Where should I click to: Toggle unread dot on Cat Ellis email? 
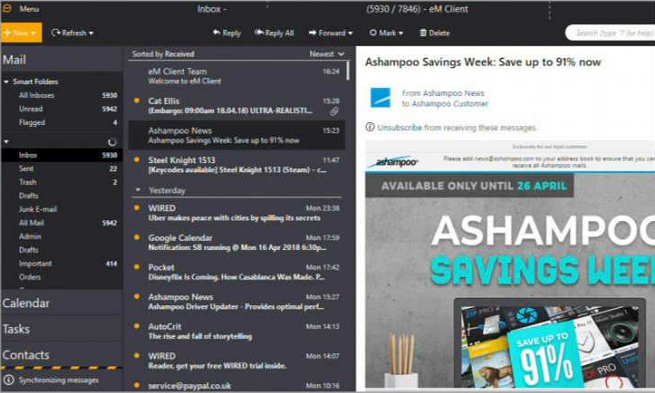click(136, 100)
